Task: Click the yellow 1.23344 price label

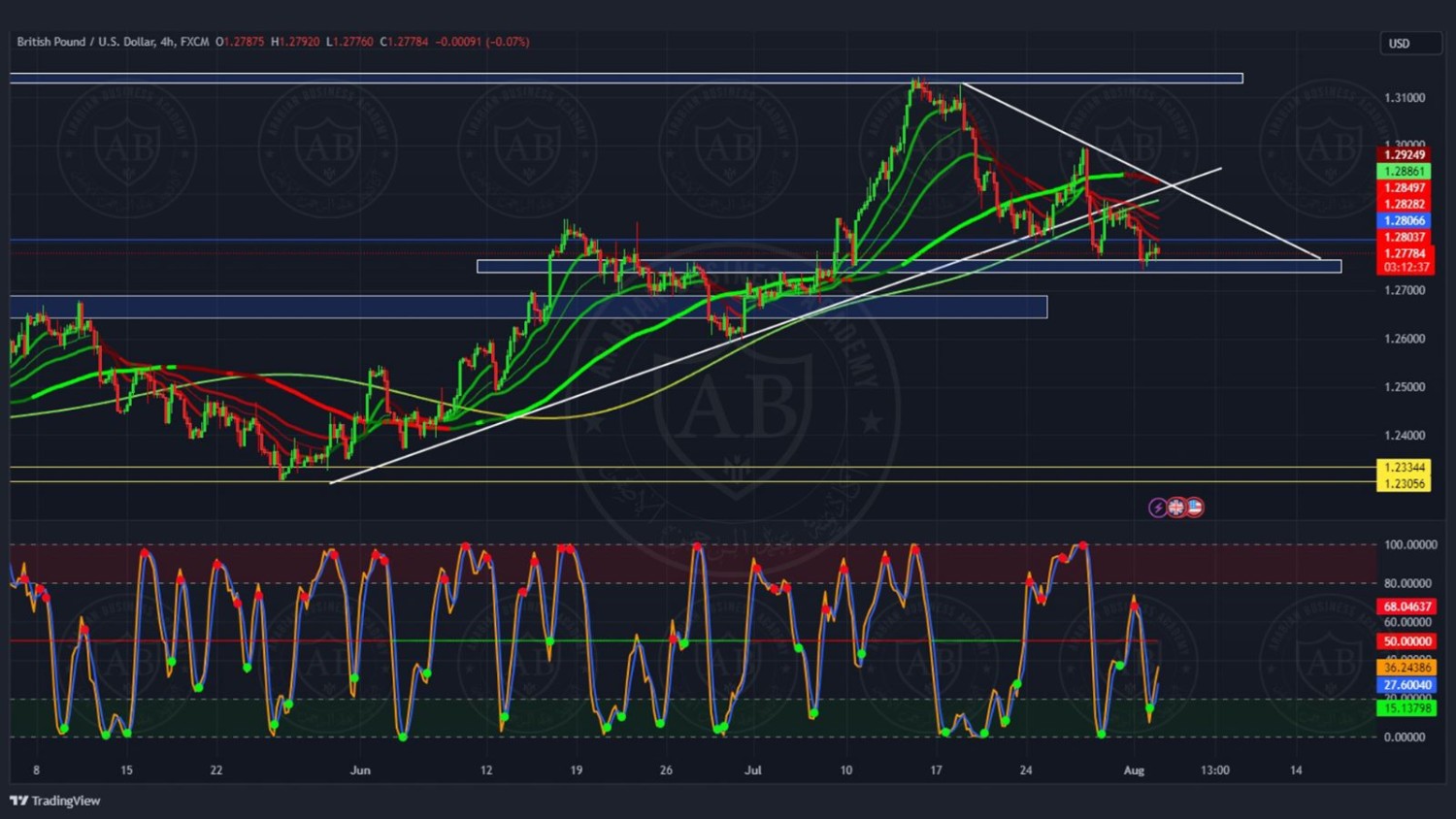Action: click(1404, 468)
